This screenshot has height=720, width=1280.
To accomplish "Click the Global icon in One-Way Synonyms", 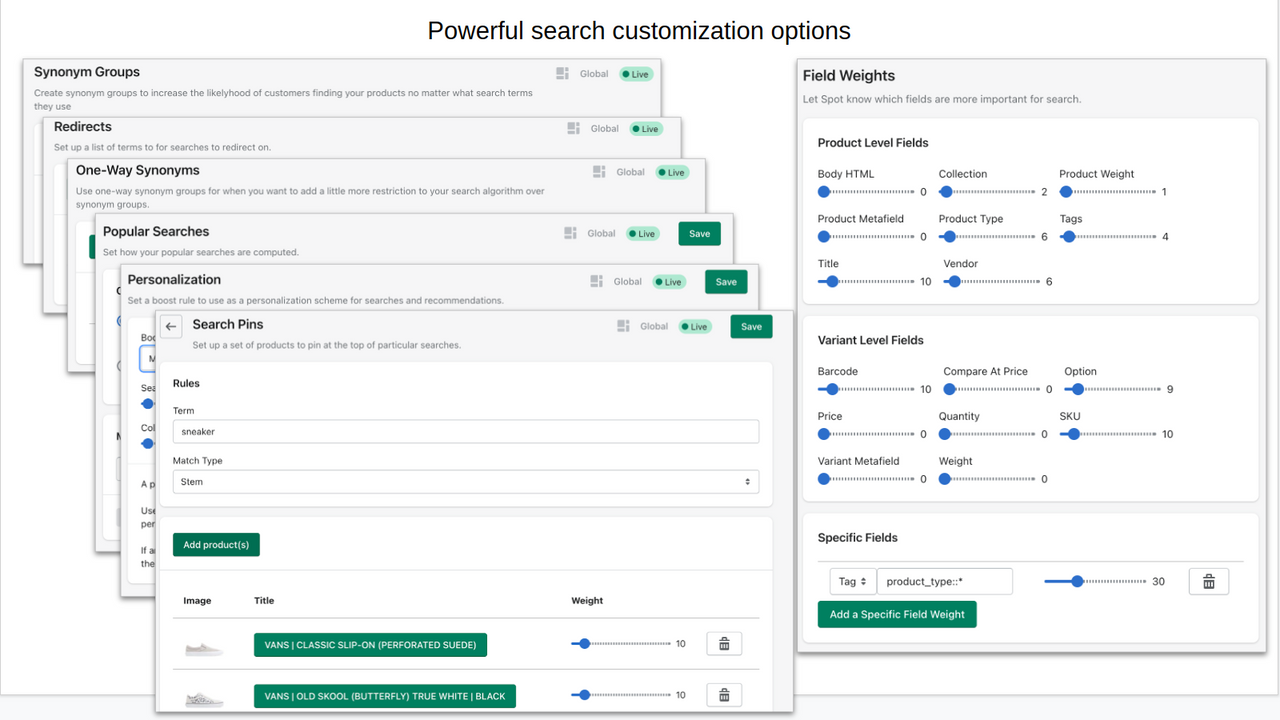I will coord(599,172).
